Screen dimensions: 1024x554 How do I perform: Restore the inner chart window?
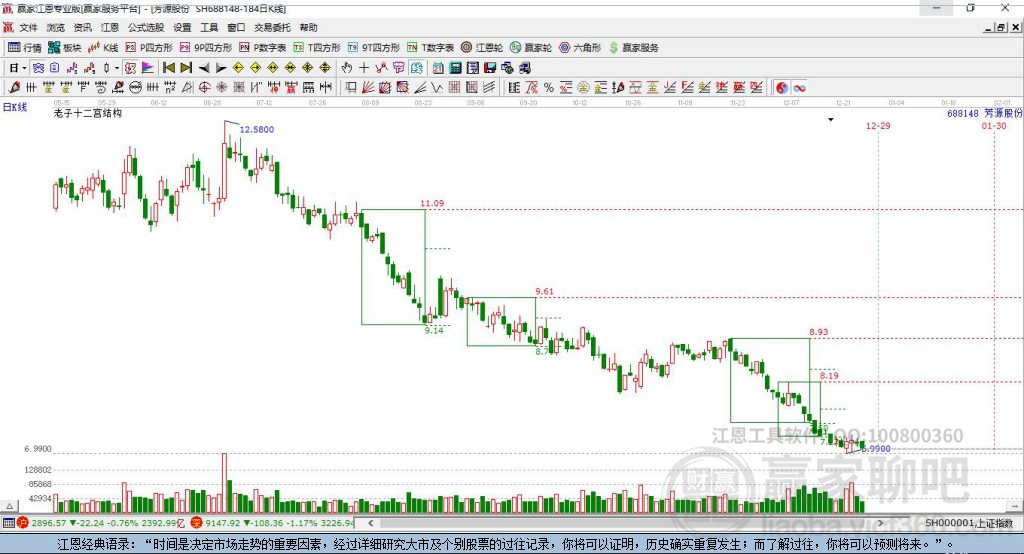[1001, 27]
